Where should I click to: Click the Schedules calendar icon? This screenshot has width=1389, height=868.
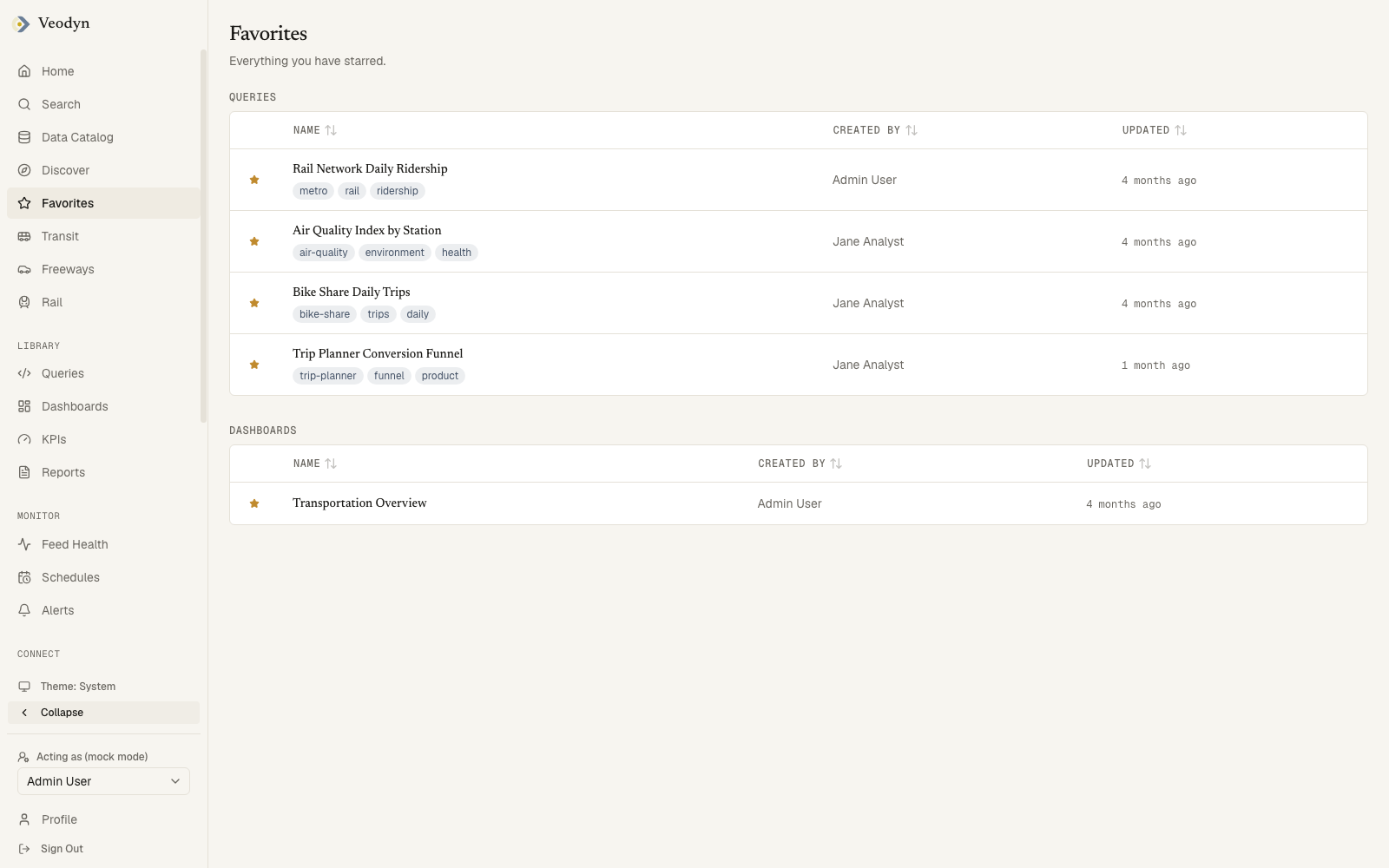tap(24, 577)
